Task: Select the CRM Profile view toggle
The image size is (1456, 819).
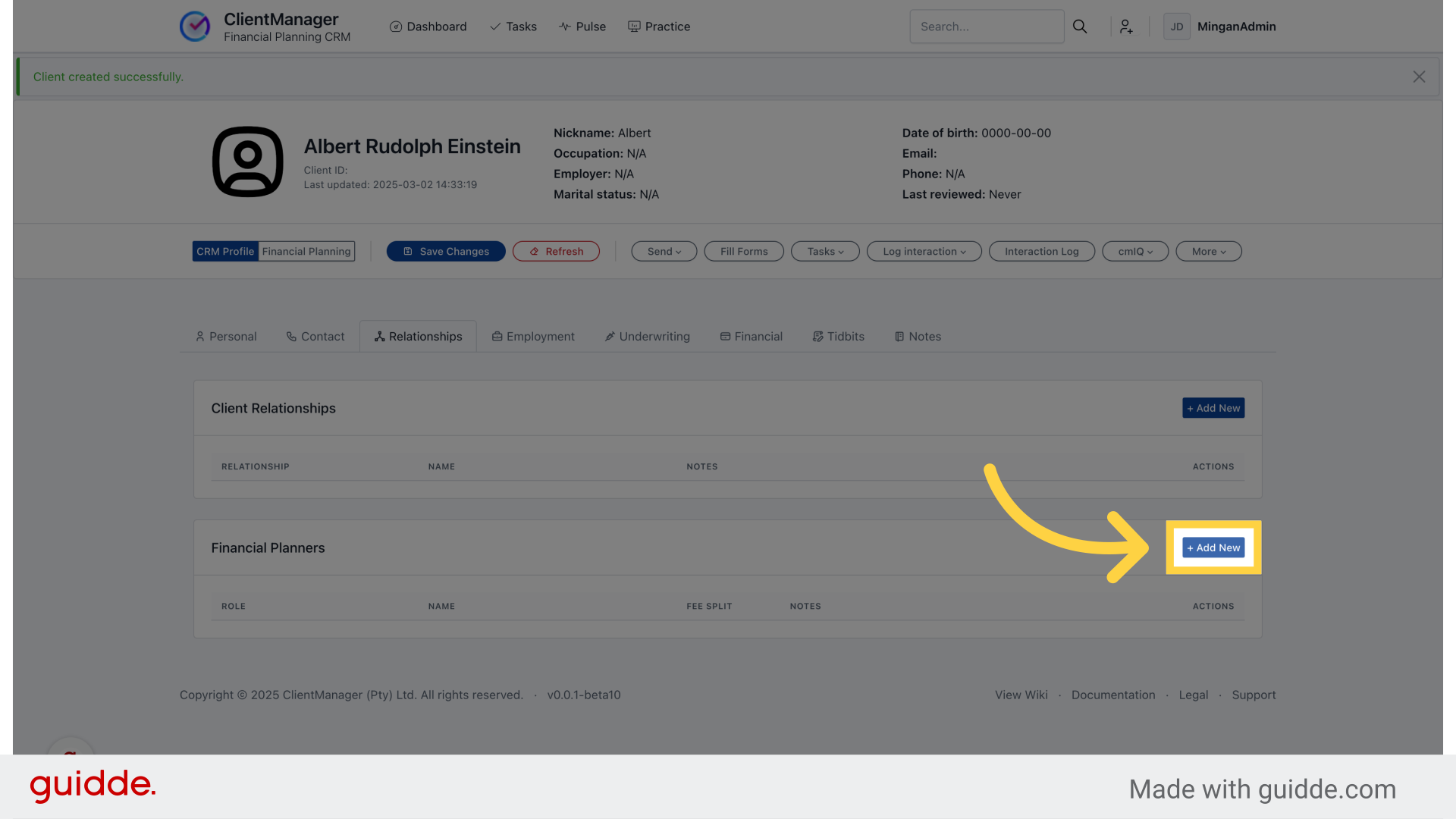Action: (x=225, y=252)
